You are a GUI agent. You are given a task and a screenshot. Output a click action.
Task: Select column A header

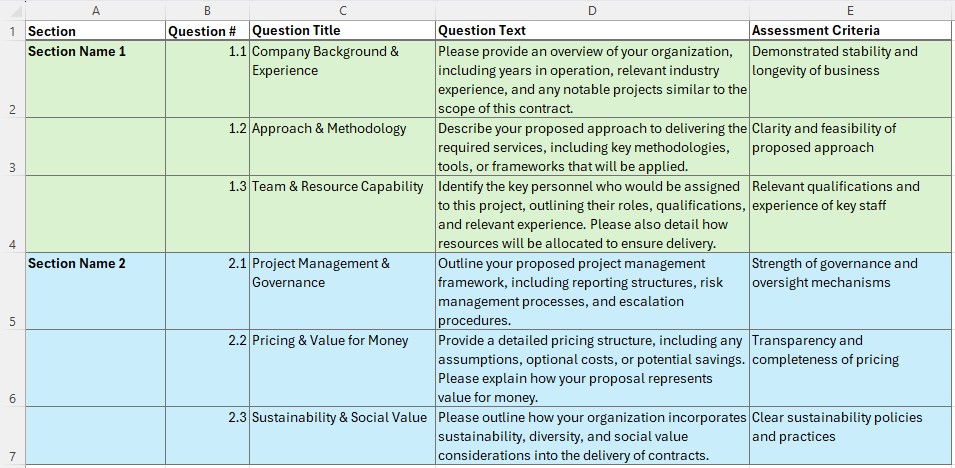click(95, 10)
